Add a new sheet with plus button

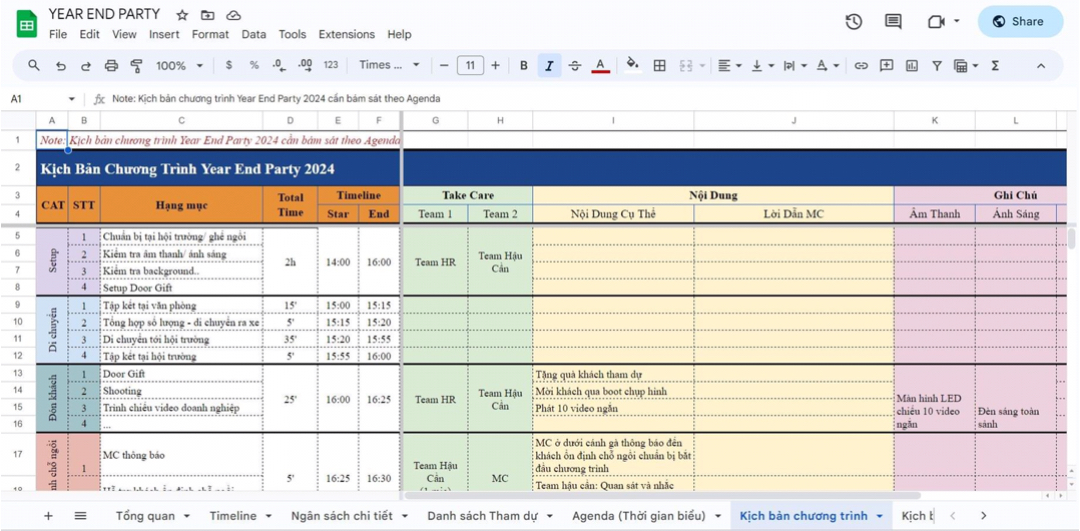48,516
